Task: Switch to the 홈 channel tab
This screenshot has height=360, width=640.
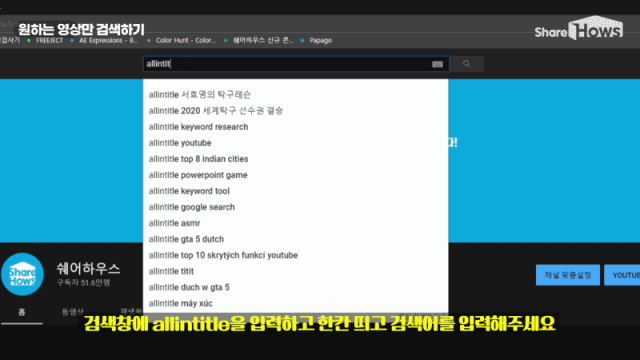Action: coord(22,312)
